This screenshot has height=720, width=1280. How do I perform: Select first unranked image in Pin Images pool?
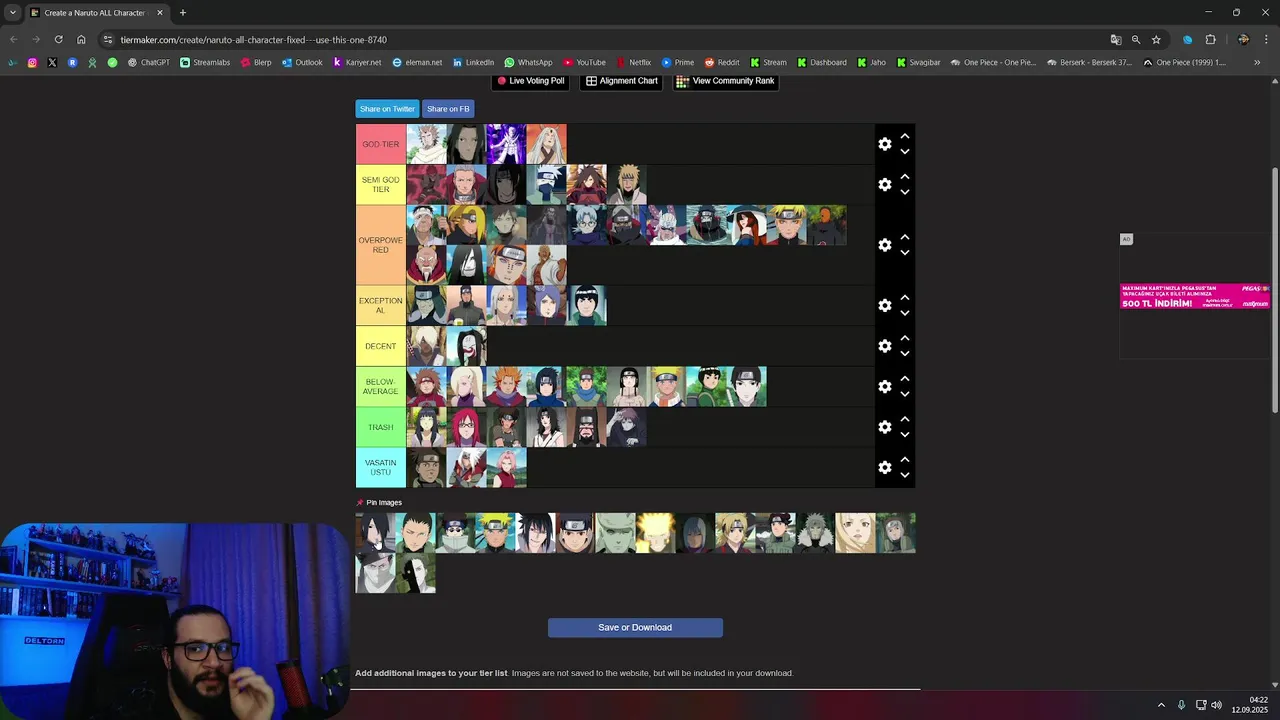(375, 533)
